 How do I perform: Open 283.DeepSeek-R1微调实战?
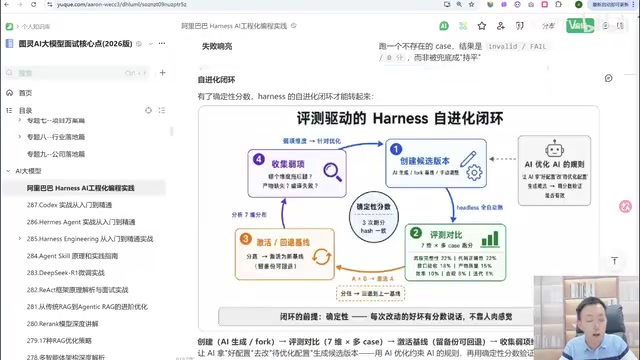tap(66, 273)
